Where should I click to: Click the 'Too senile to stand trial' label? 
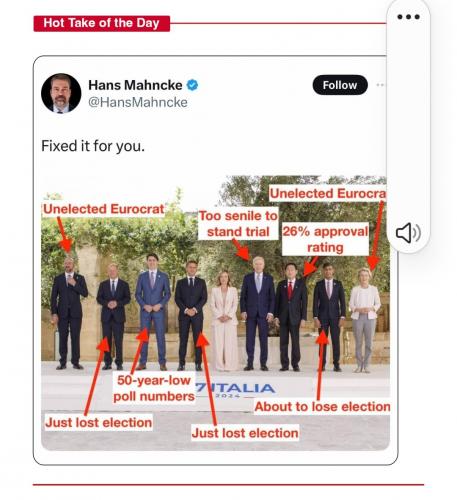[238, 224]
